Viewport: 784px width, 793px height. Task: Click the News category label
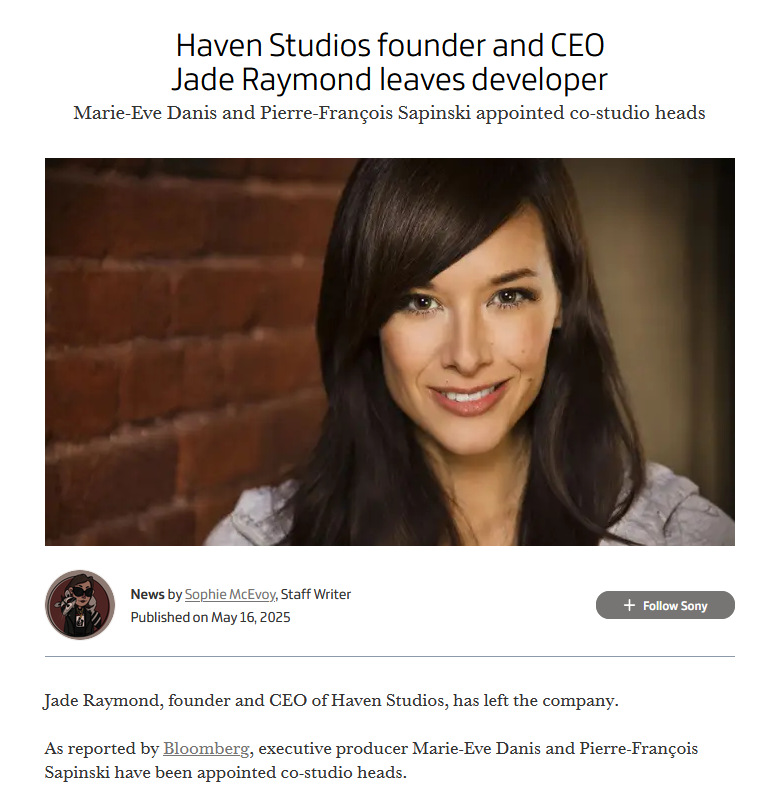tap(147, 594)
